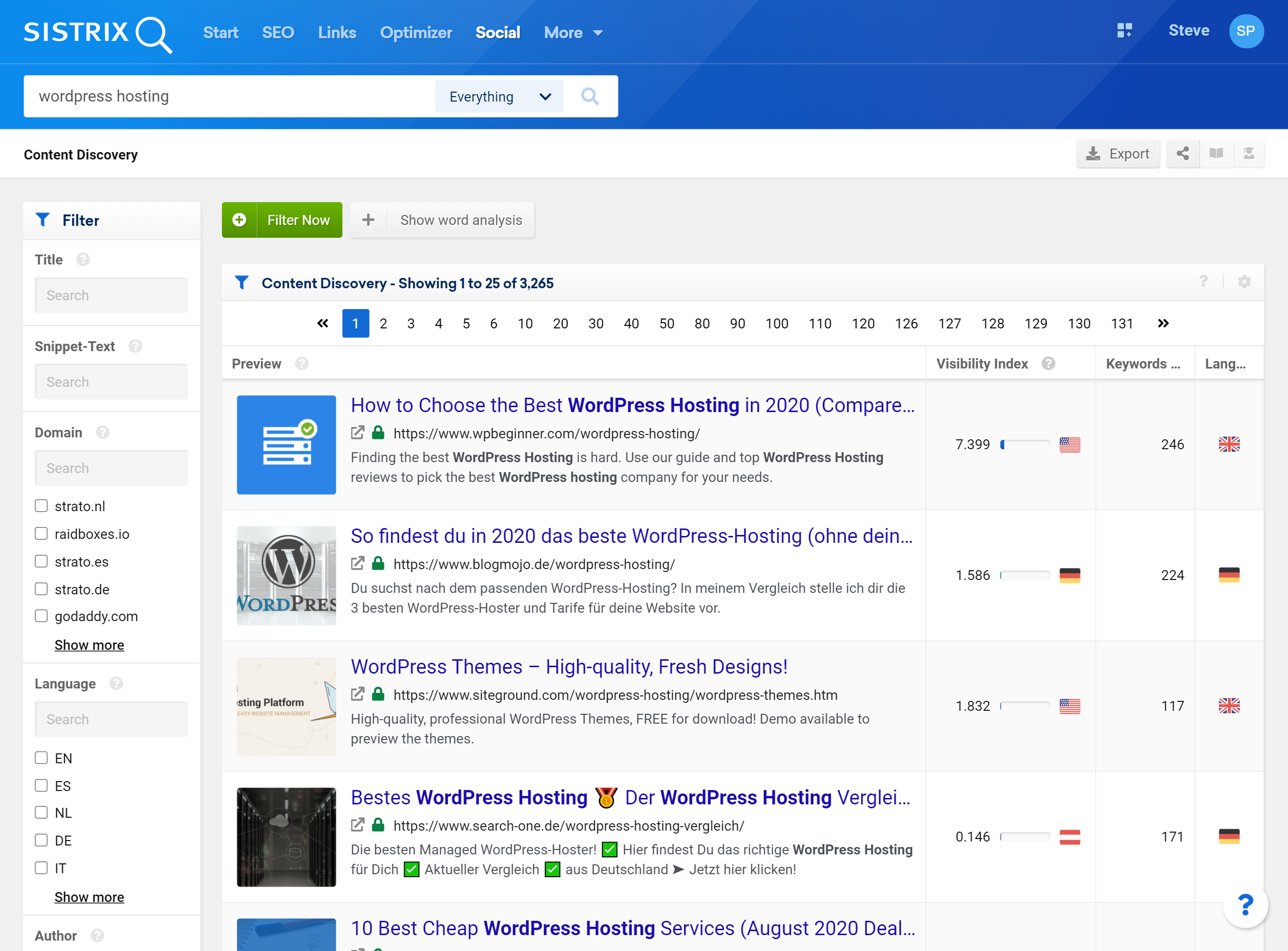Screen dimensions: 1288x951
Task: Click the help icon next to Domain
Action: [103, 432]
